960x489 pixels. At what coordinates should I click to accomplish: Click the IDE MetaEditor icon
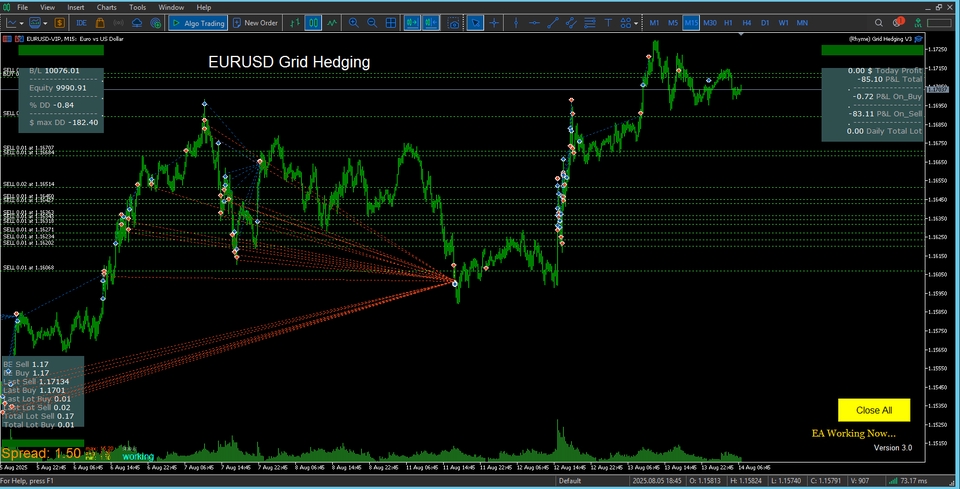(x=81, y=23)
